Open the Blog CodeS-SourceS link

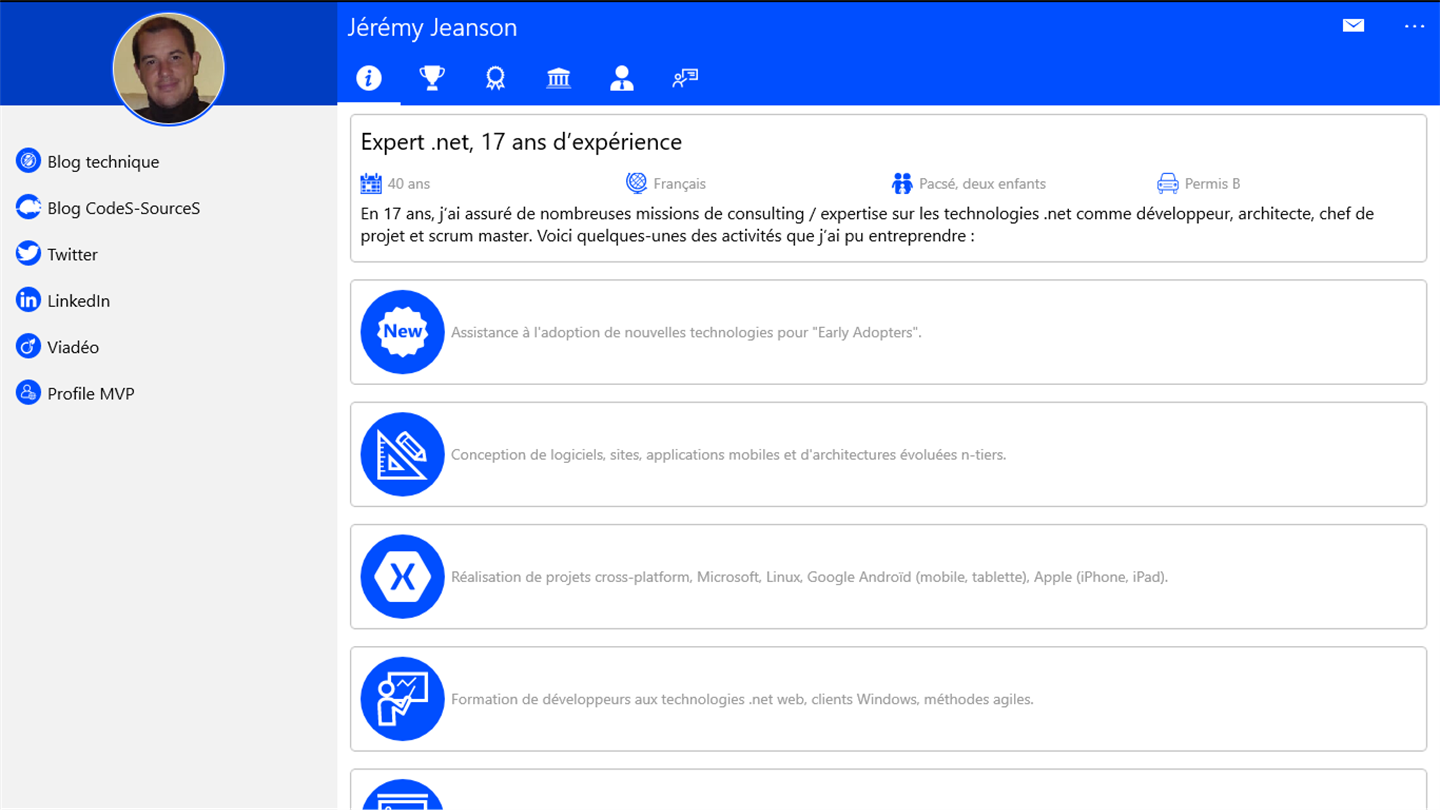click(x=124, y=208)
